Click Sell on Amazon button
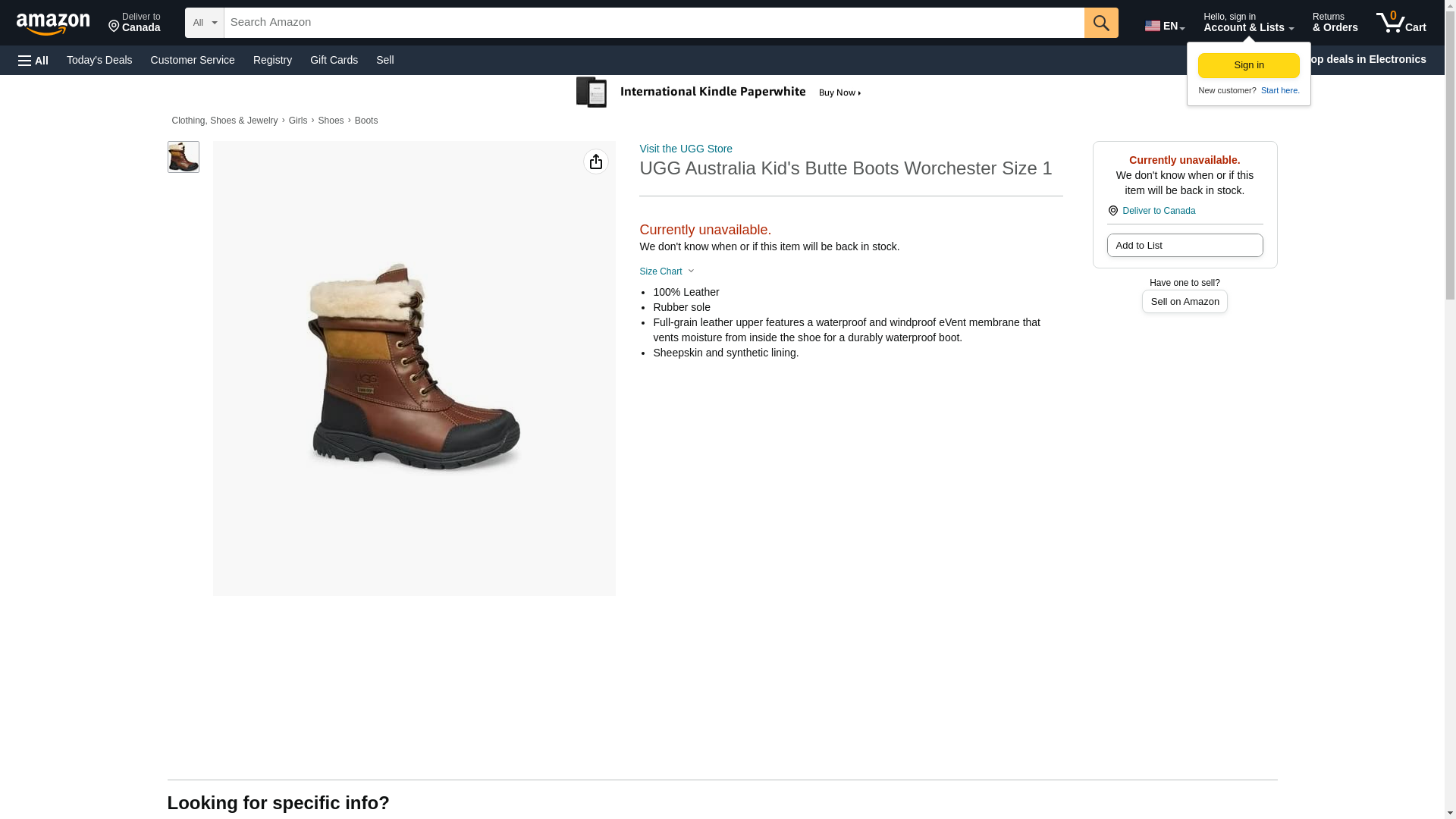Viewport: 1456px width, 819px height. pyautogui.click(x=1184, y=302)
